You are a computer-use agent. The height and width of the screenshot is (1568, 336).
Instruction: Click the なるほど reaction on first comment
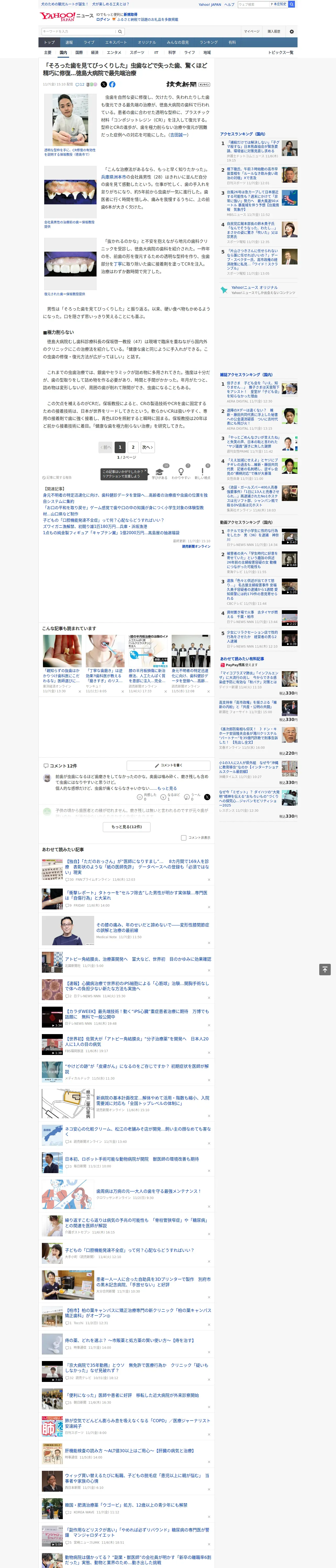click(170, 796)
